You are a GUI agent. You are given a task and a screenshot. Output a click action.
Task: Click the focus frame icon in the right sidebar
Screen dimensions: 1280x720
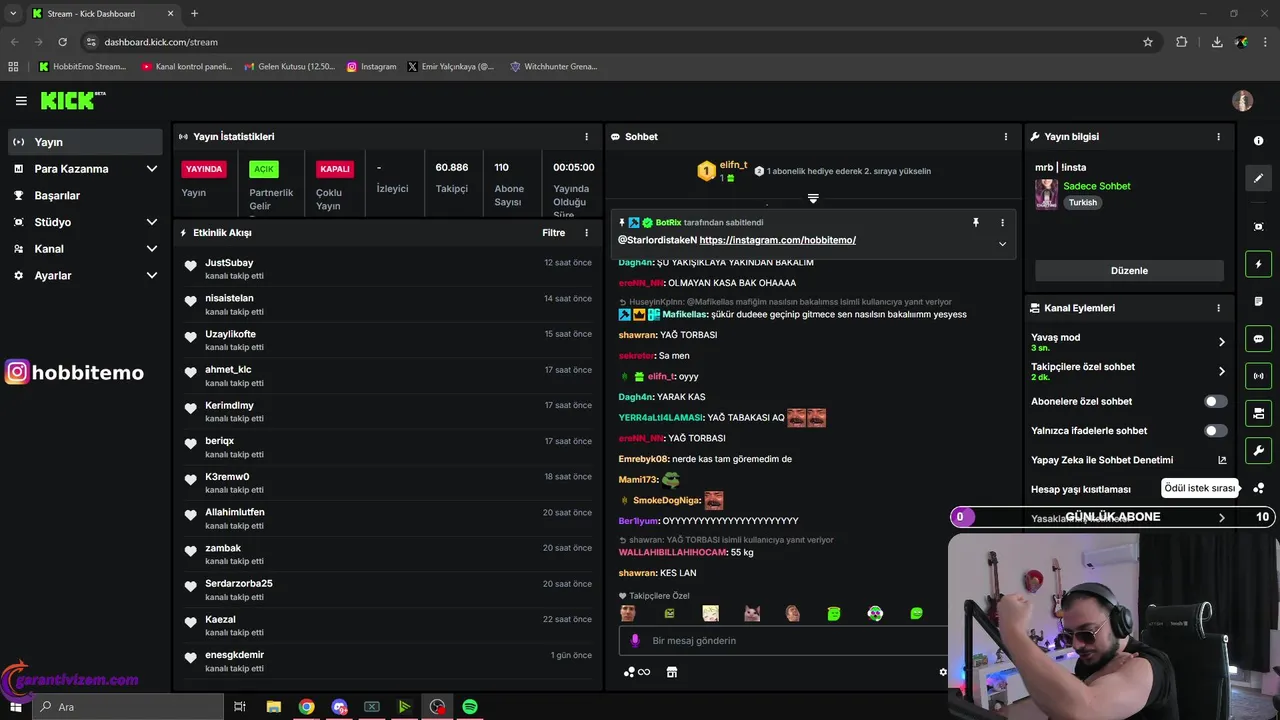click(x=1259, y=227)
